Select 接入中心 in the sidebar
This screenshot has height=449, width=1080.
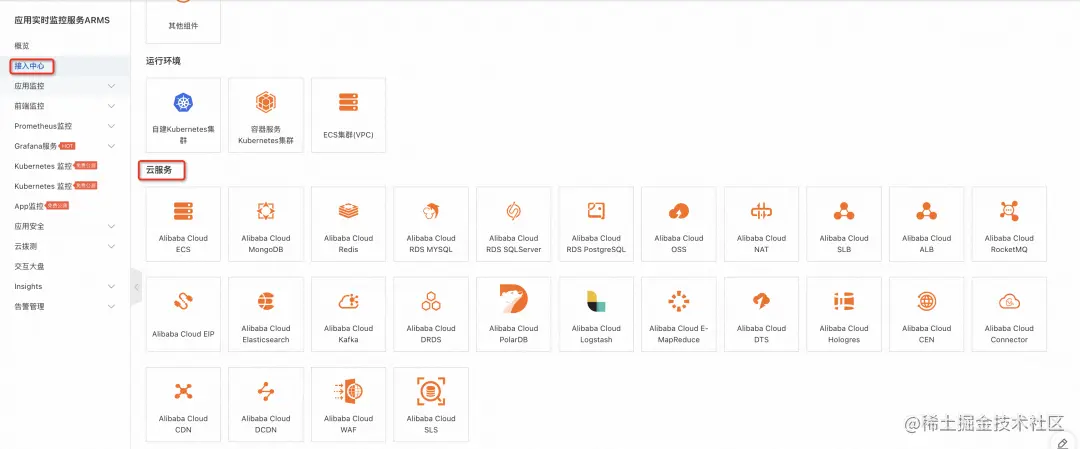(x=29, y=66)
